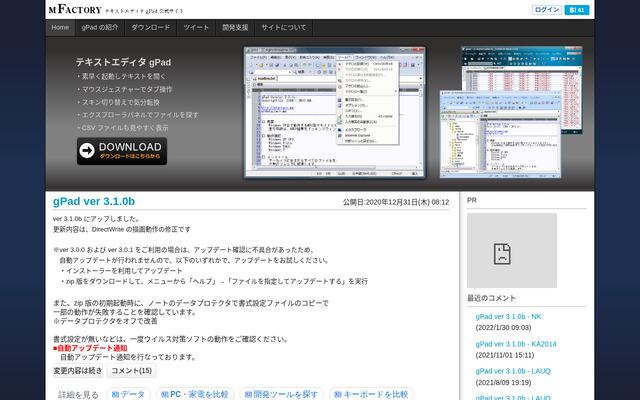
Task: Click the (2021/11/01 15:11) comment date
Action: click(x=505, y=355)
